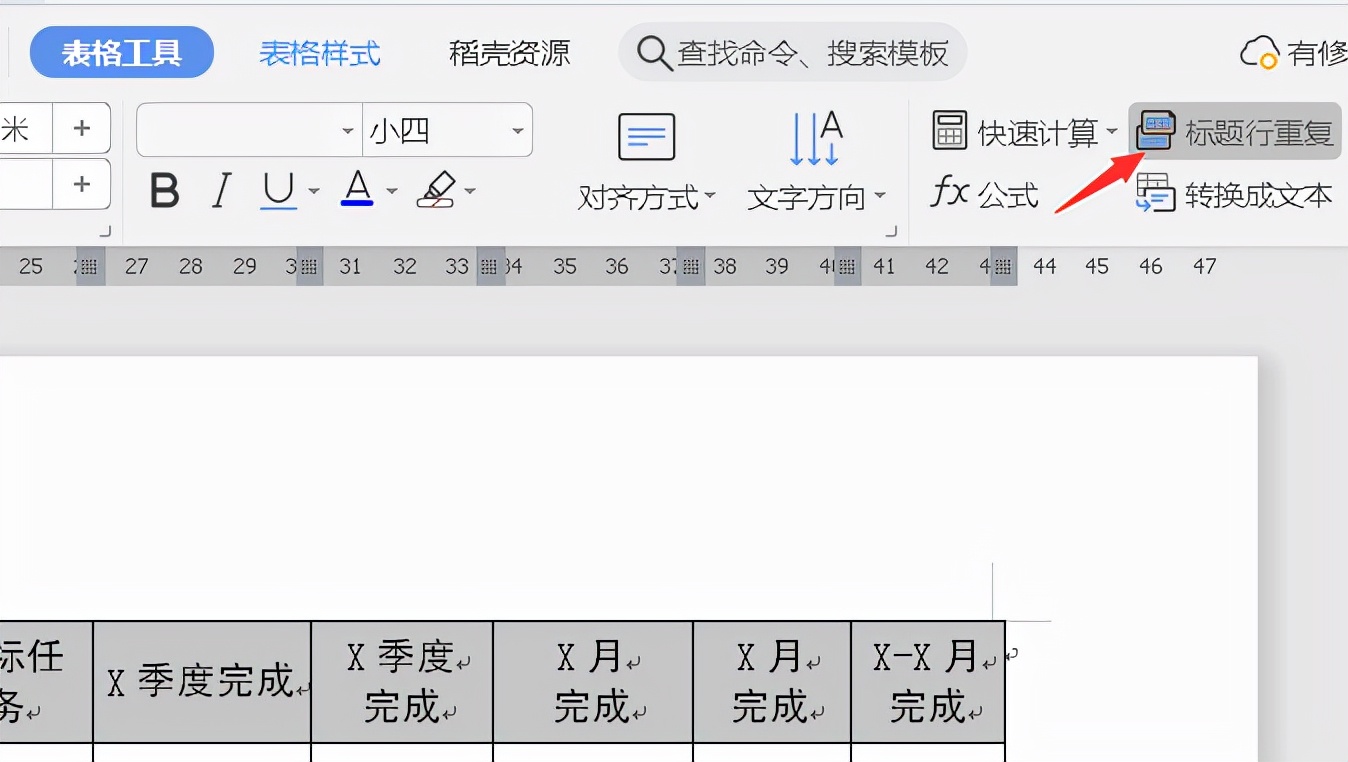Click the 文字方向 text direction icon
The height and width of the screenshot is (762, 1348).
pyautogui.click(x=815, y=140)
